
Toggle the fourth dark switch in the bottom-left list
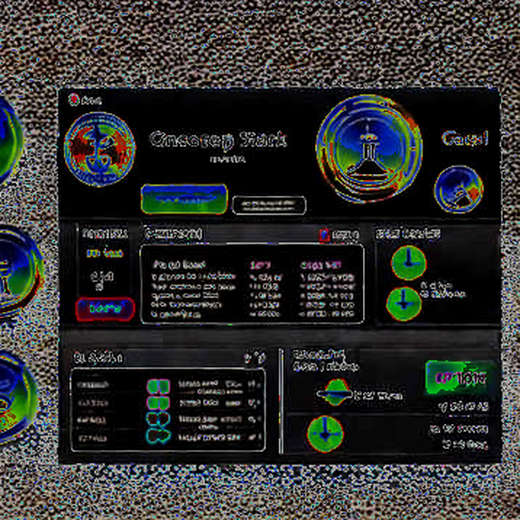(158, 436)
